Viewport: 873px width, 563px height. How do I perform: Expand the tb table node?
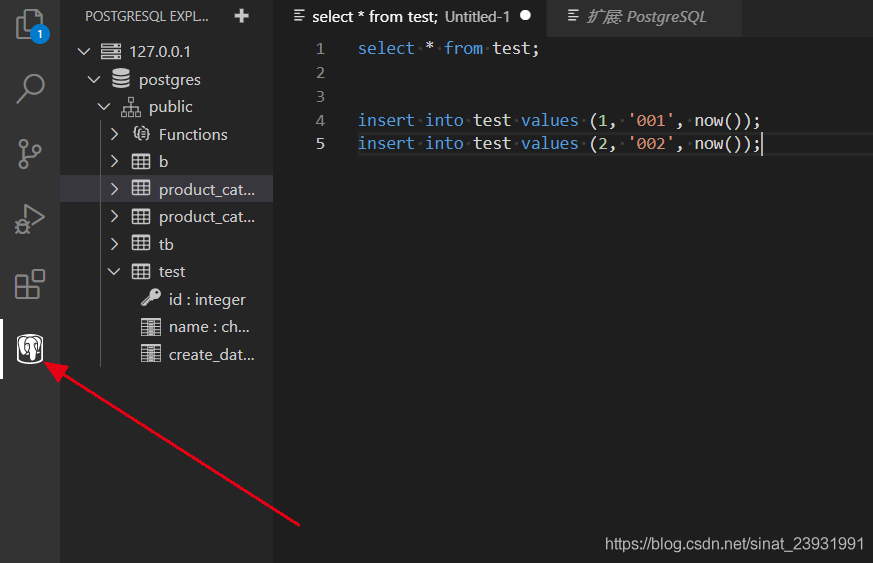114,244
